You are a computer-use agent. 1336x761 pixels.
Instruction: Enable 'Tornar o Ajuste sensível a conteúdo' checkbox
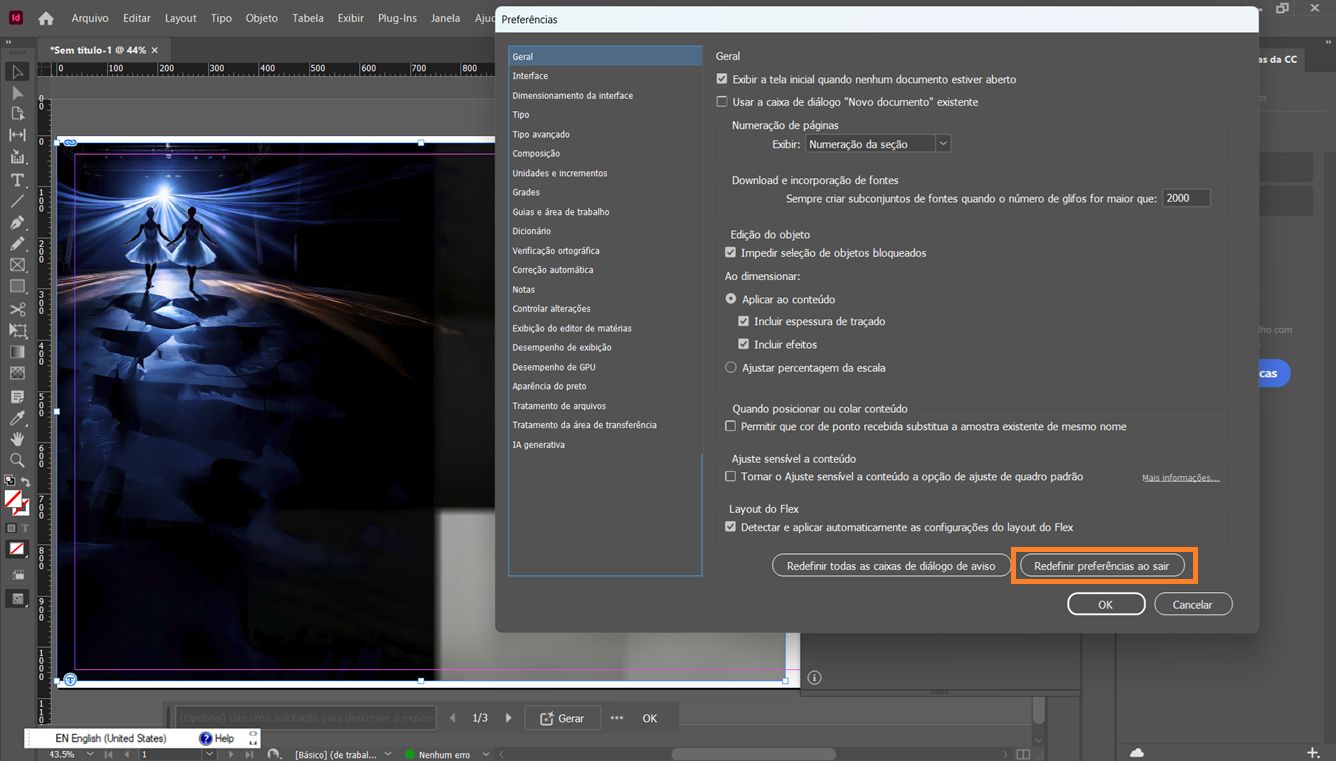click(x=730, y=477)
